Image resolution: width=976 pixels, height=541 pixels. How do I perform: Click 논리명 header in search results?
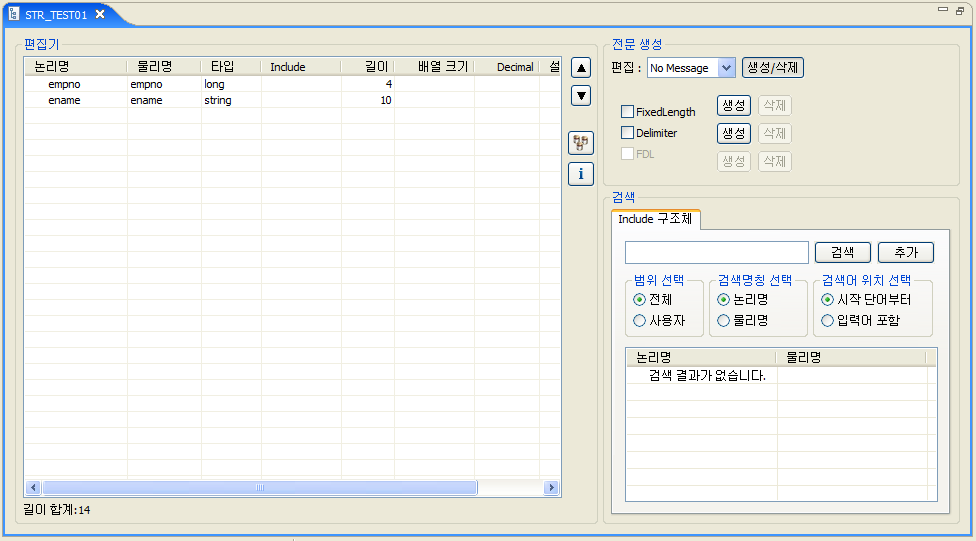701,357
